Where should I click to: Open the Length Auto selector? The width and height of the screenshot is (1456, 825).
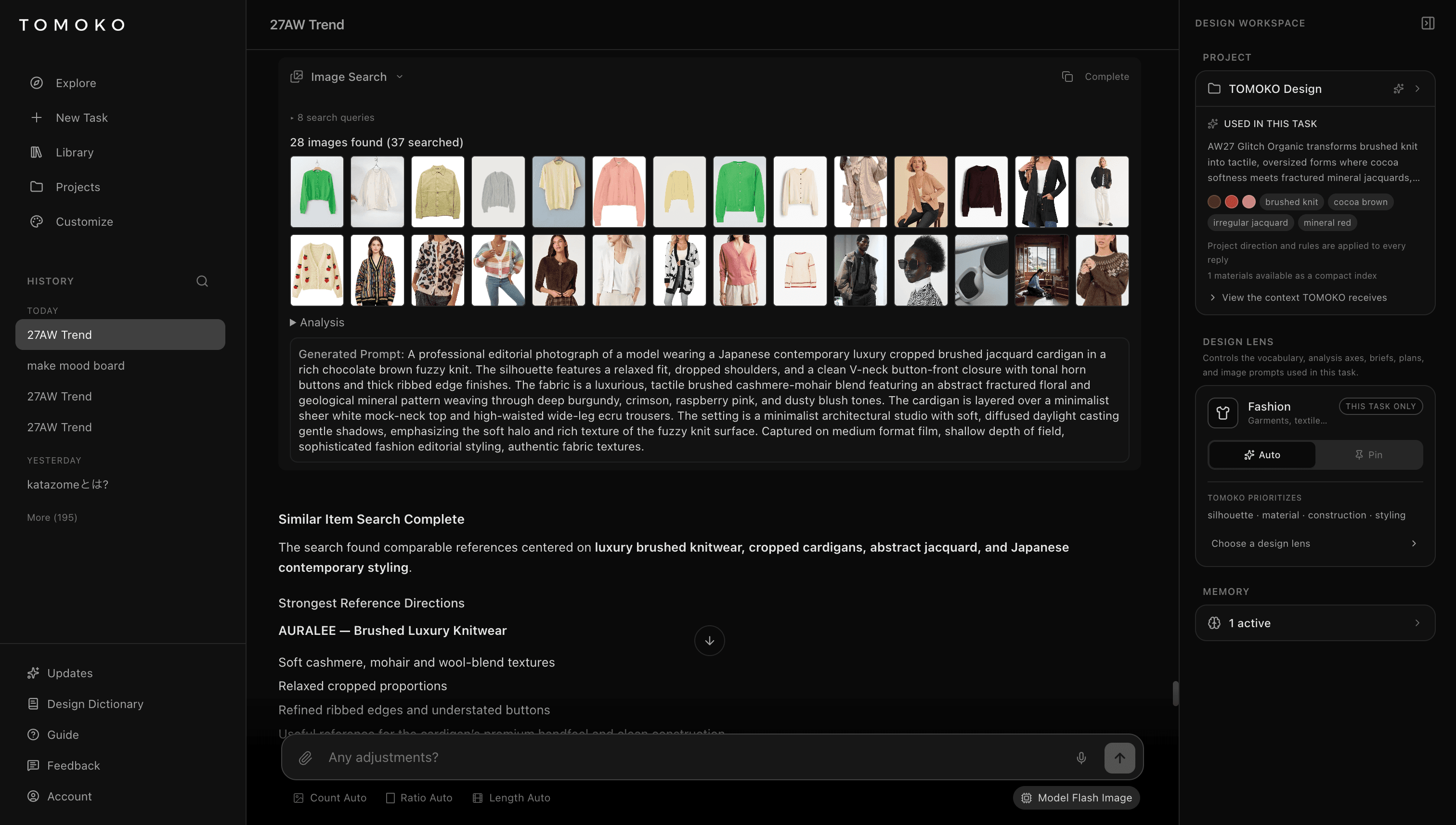click(x=511, y=797)
